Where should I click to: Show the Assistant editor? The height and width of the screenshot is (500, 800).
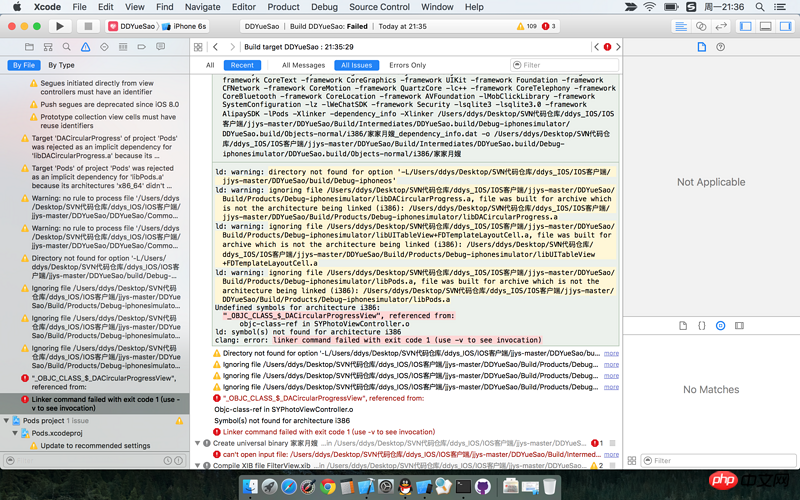coord(701,26)
